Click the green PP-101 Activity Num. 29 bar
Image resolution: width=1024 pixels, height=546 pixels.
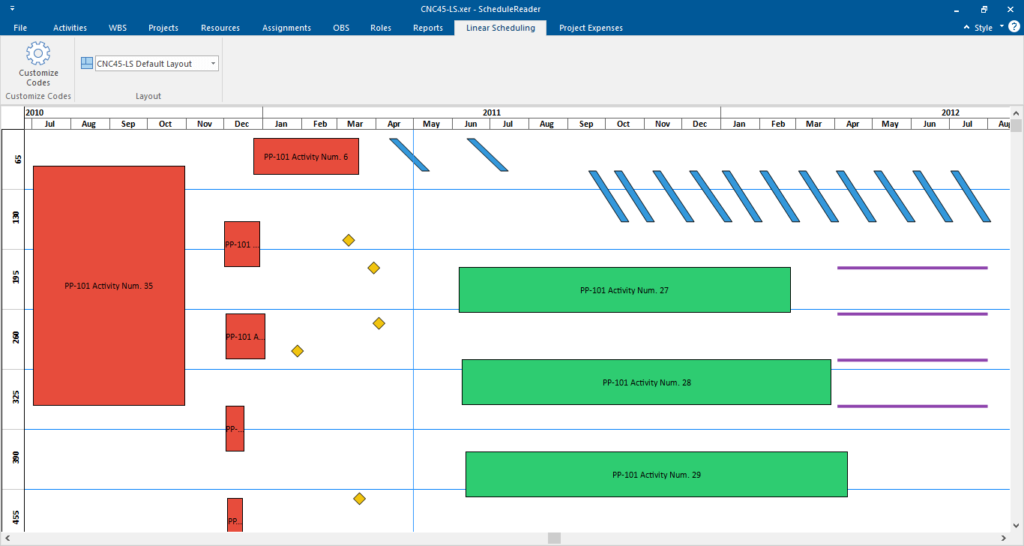click(x=656, y=474)
